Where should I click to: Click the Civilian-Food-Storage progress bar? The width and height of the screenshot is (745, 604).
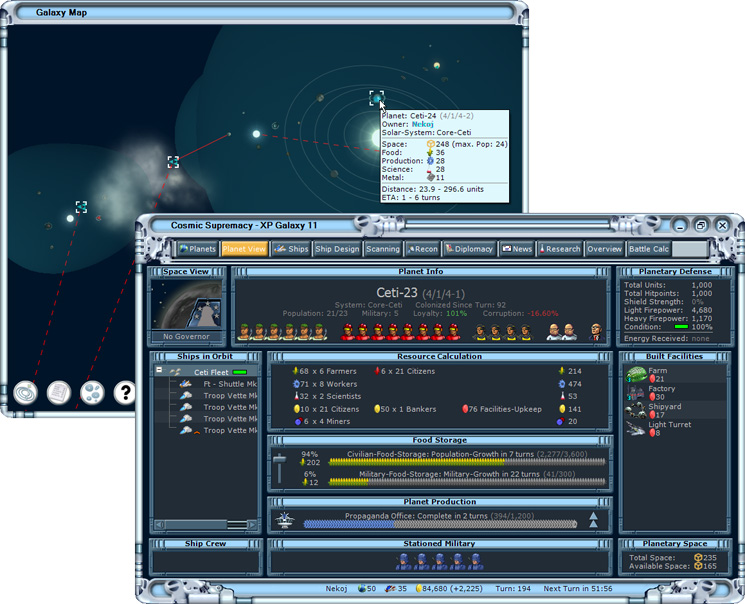tap(467, 462)
